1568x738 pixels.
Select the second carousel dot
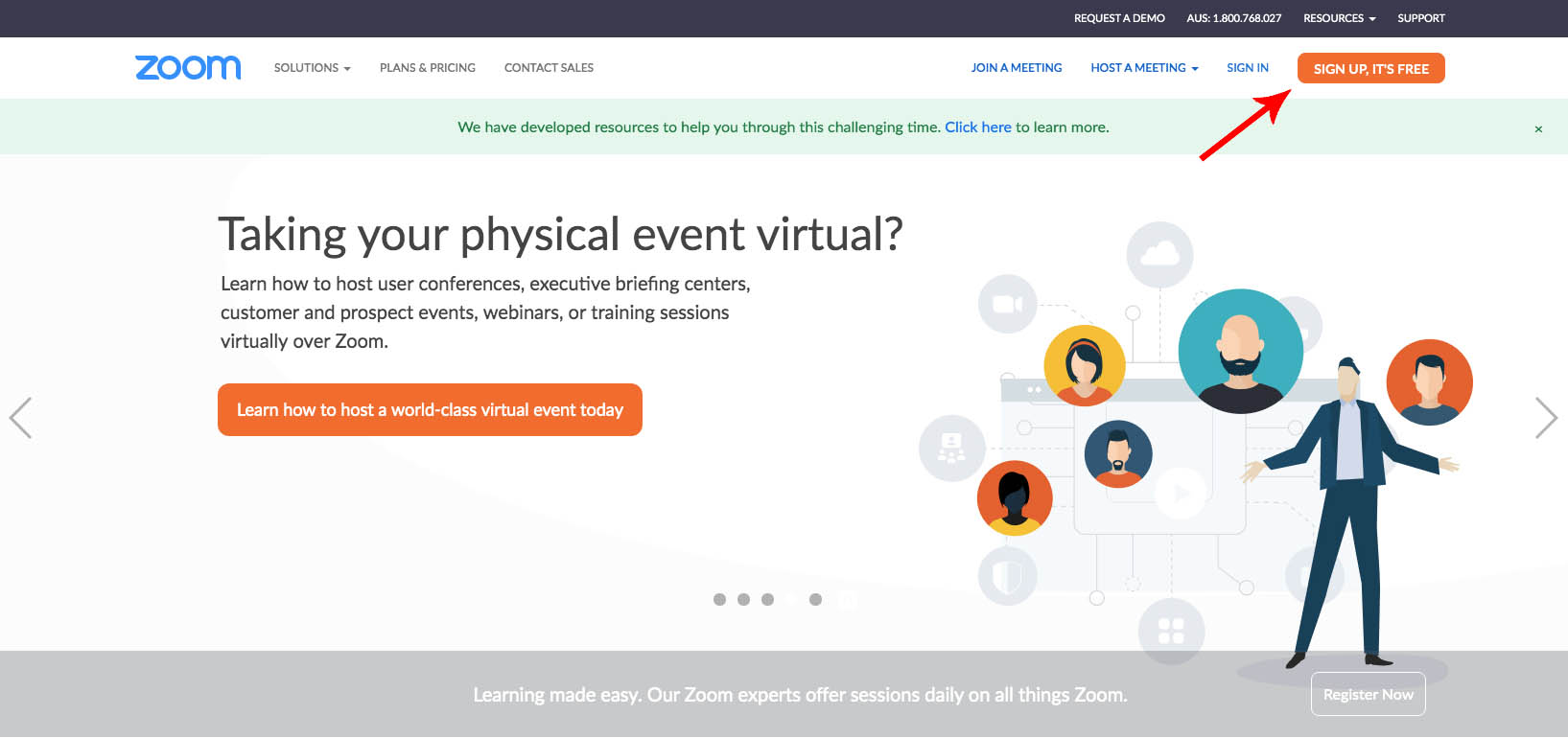[743, 599]
